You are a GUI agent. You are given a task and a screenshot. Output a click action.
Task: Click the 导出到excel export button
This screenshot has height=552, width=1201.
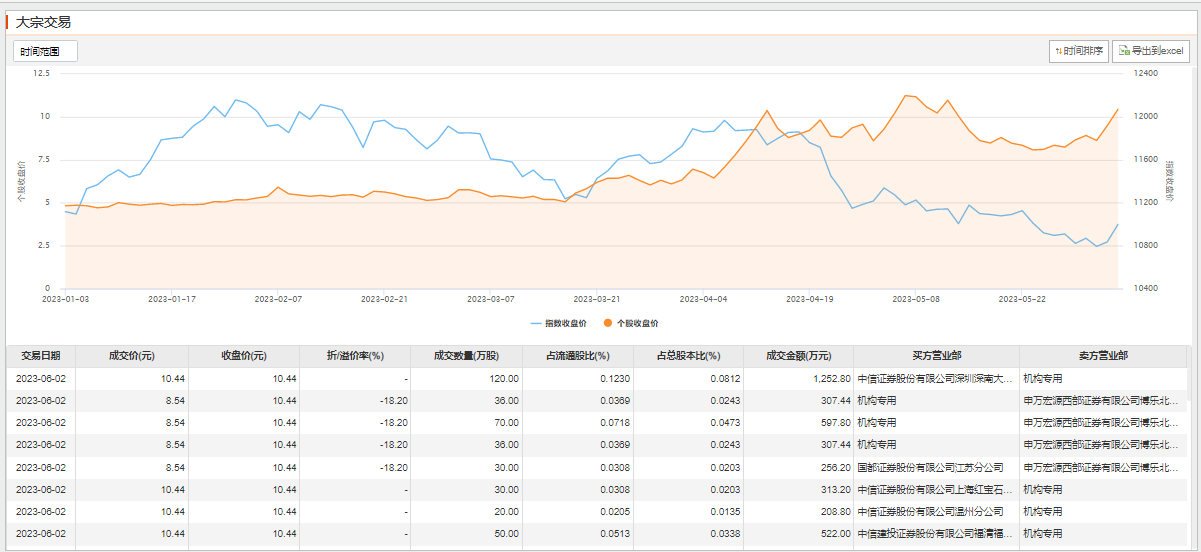[1150, 51]
